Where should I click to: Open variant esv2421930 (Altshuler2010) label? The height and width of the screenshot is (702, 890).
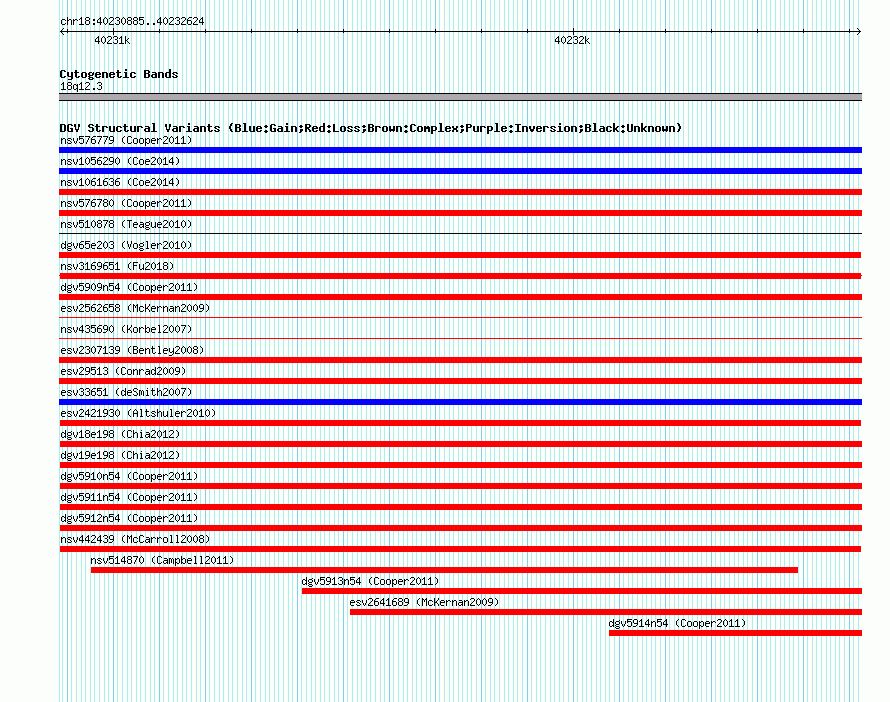(x=138, y=413)
